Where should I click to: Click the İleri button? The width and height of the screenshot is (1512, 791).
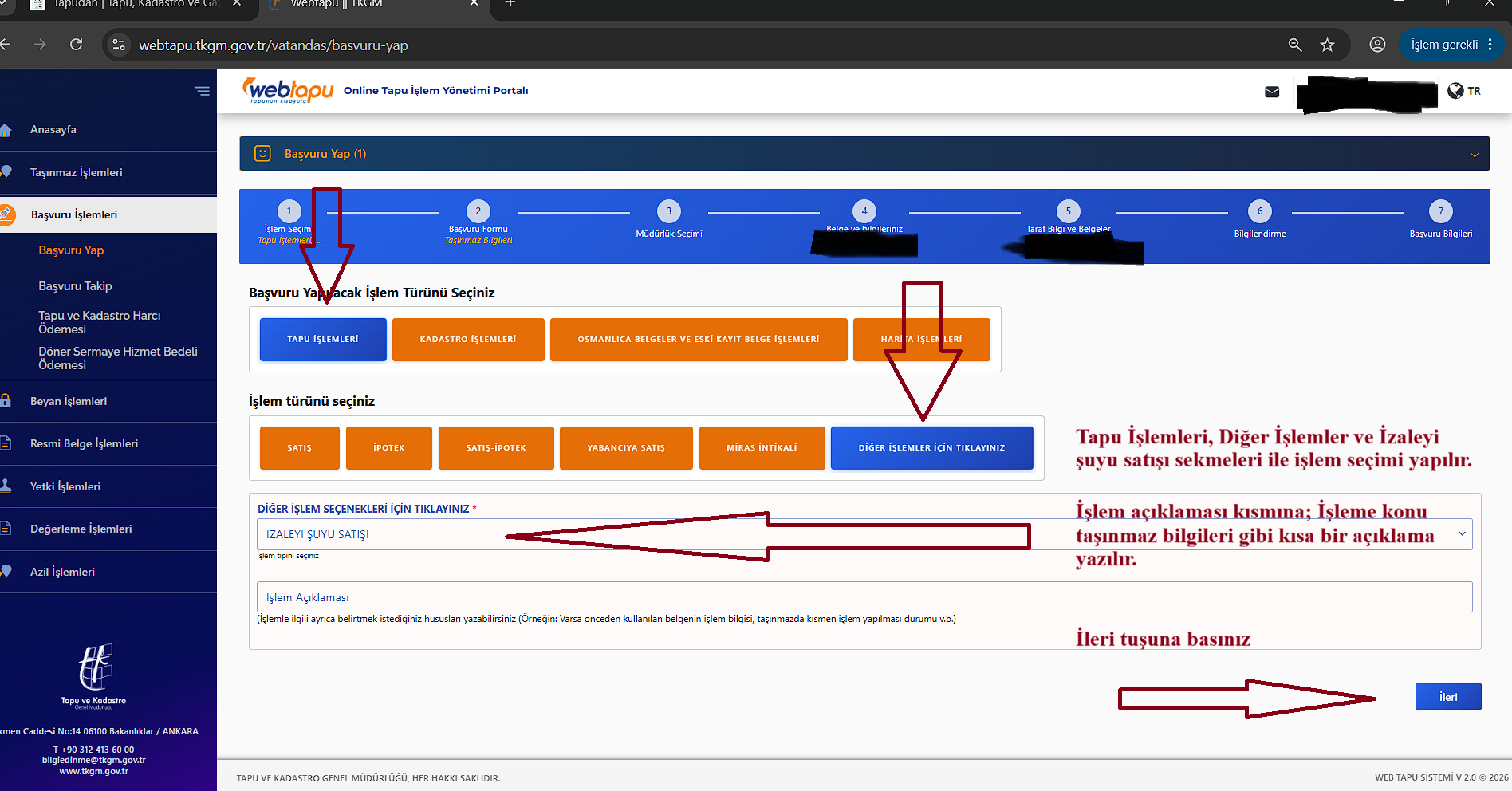pyautogui.click(x=1448, y=697)
